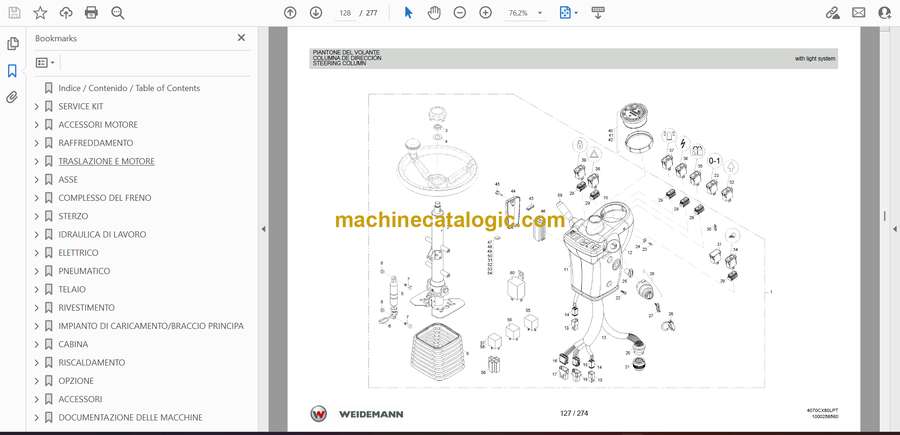Click the TRASLAZIONE E MOTORE bookmark text

[106, 161]
